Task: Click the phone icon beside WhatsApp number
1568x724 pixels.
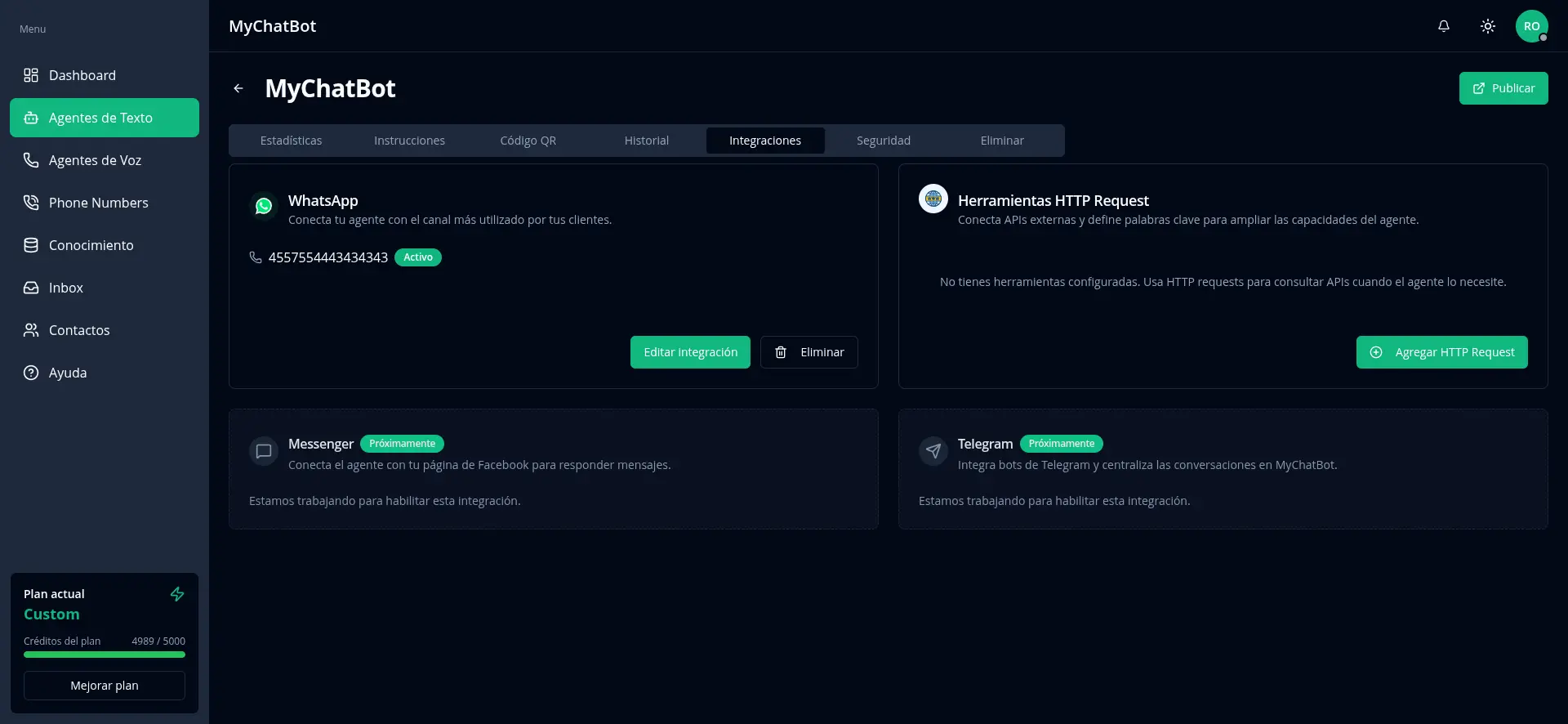Action: pyautogui.click(x=256, y=257)
